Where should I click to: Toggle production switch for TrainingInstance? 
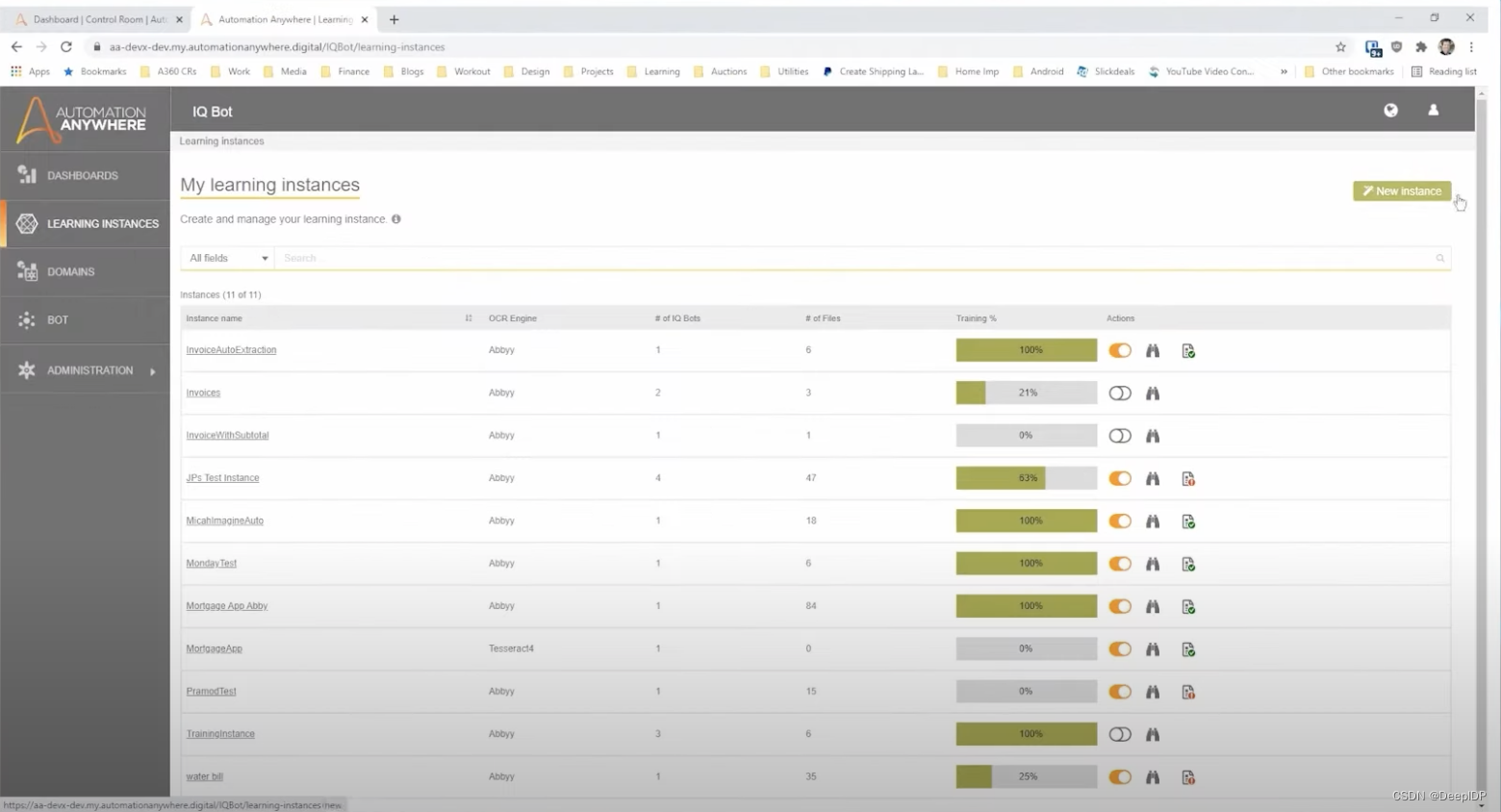coord(1120,734)
